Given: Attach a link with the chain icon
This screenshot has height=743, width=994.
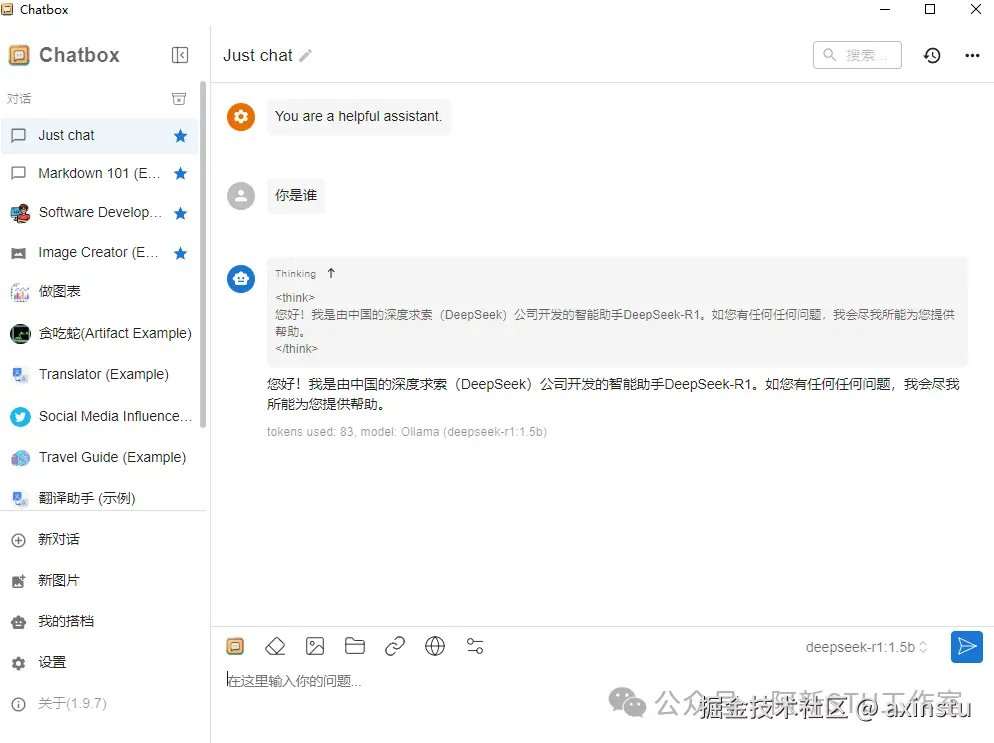Looking at the screenshot, I should point(395,646).
